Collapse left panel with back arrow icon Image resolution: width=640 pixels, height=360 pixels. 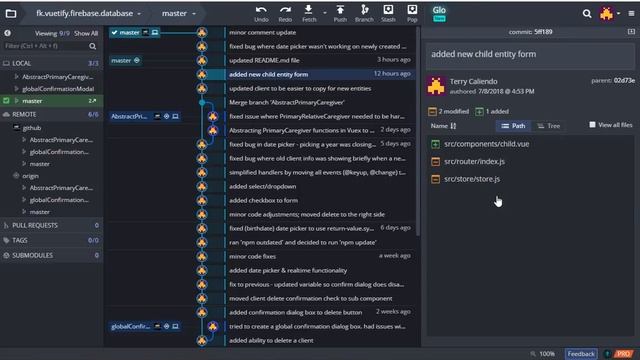click(x=7, y=33)
